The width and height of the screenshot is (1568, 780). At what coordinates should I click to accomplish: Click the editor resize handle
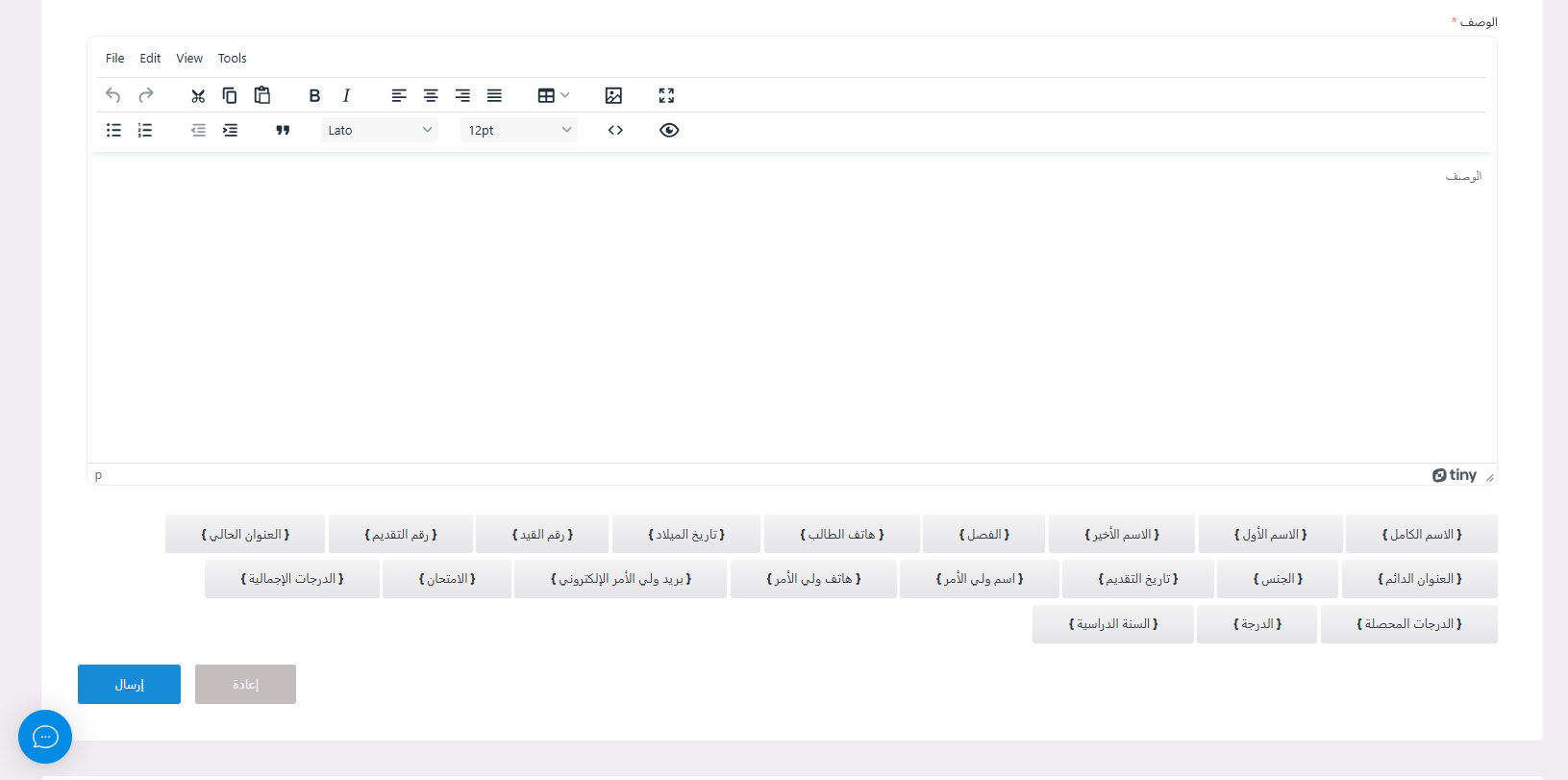pyautogui.click(x=1489, y=477)
